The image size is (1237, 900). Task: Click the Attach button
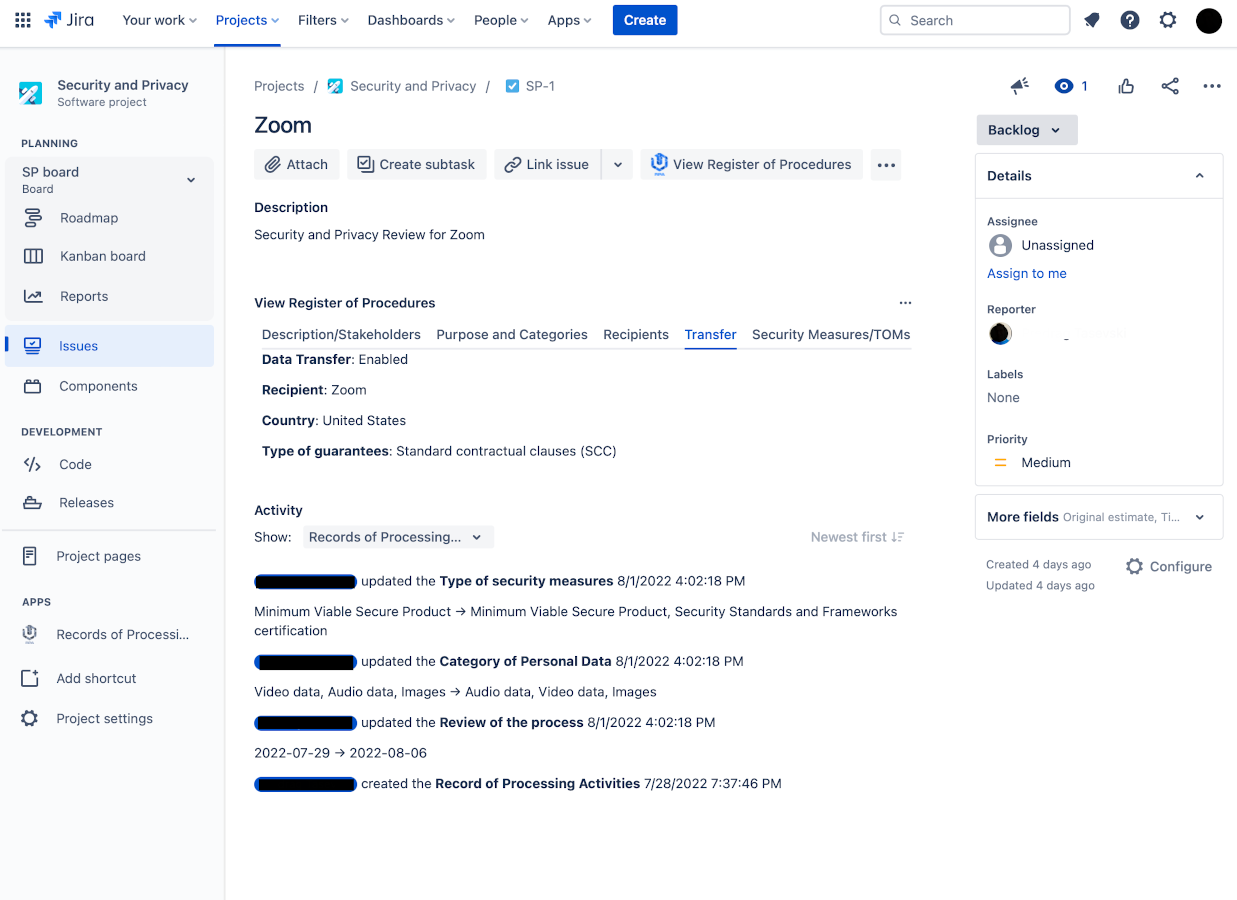coord(297,165)
